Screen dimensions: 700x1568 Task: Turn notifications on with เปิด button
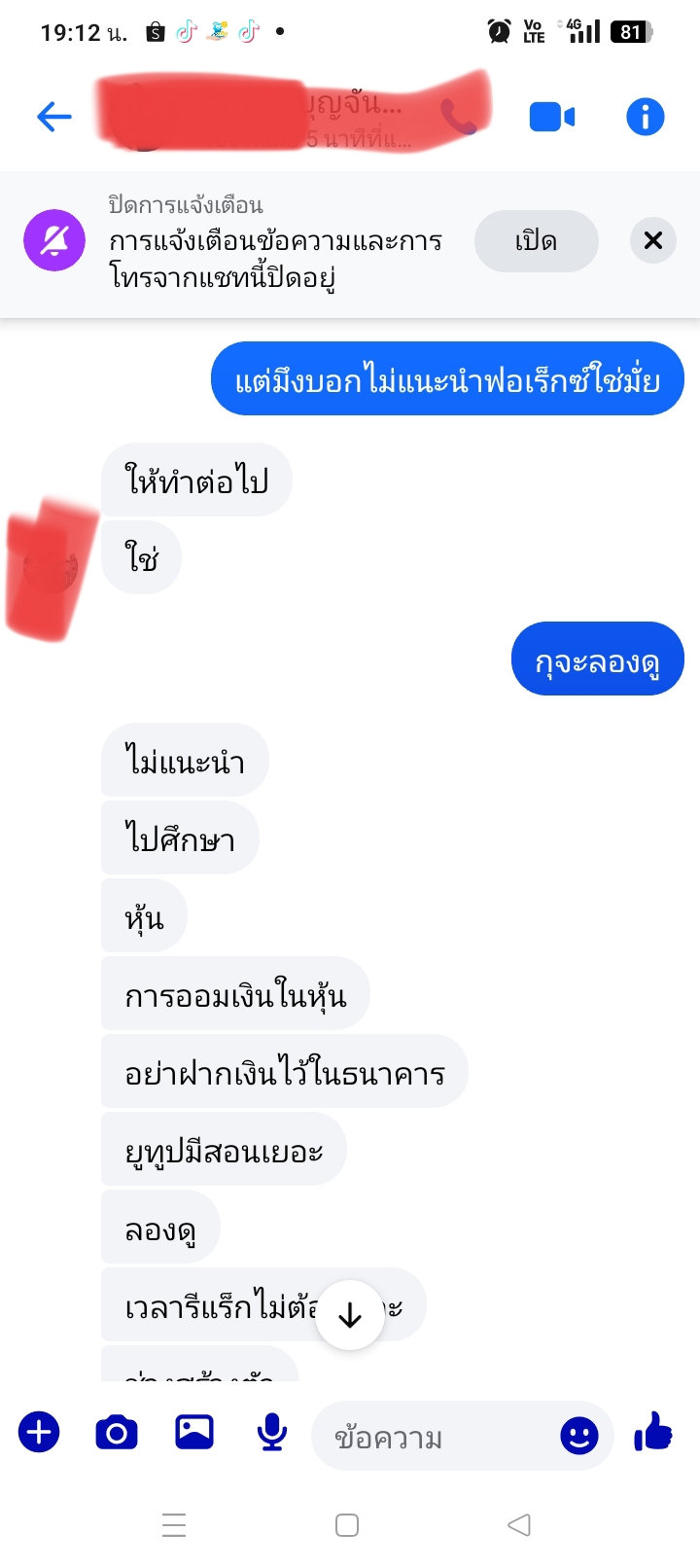536,240
